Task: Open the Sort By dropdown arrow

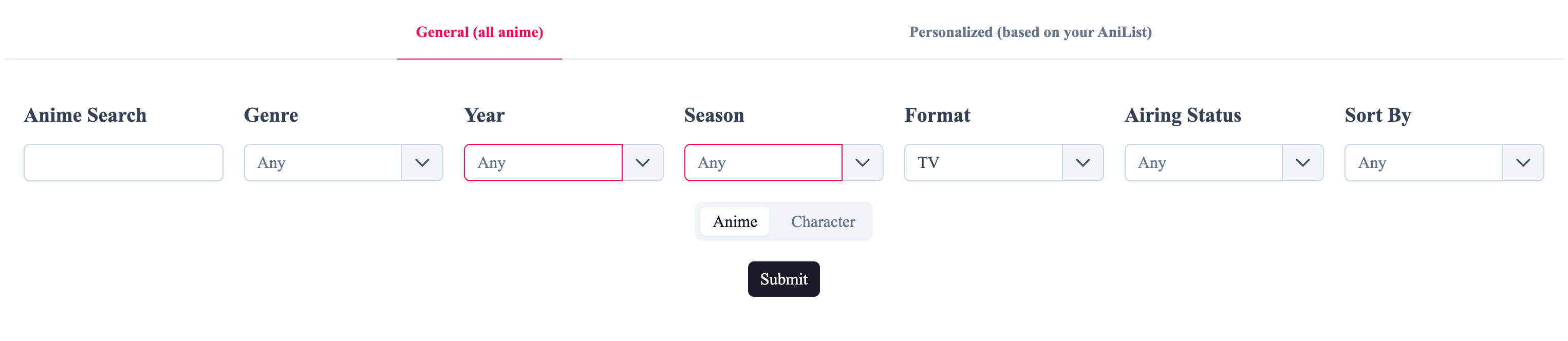Action: coord(1523,163)
